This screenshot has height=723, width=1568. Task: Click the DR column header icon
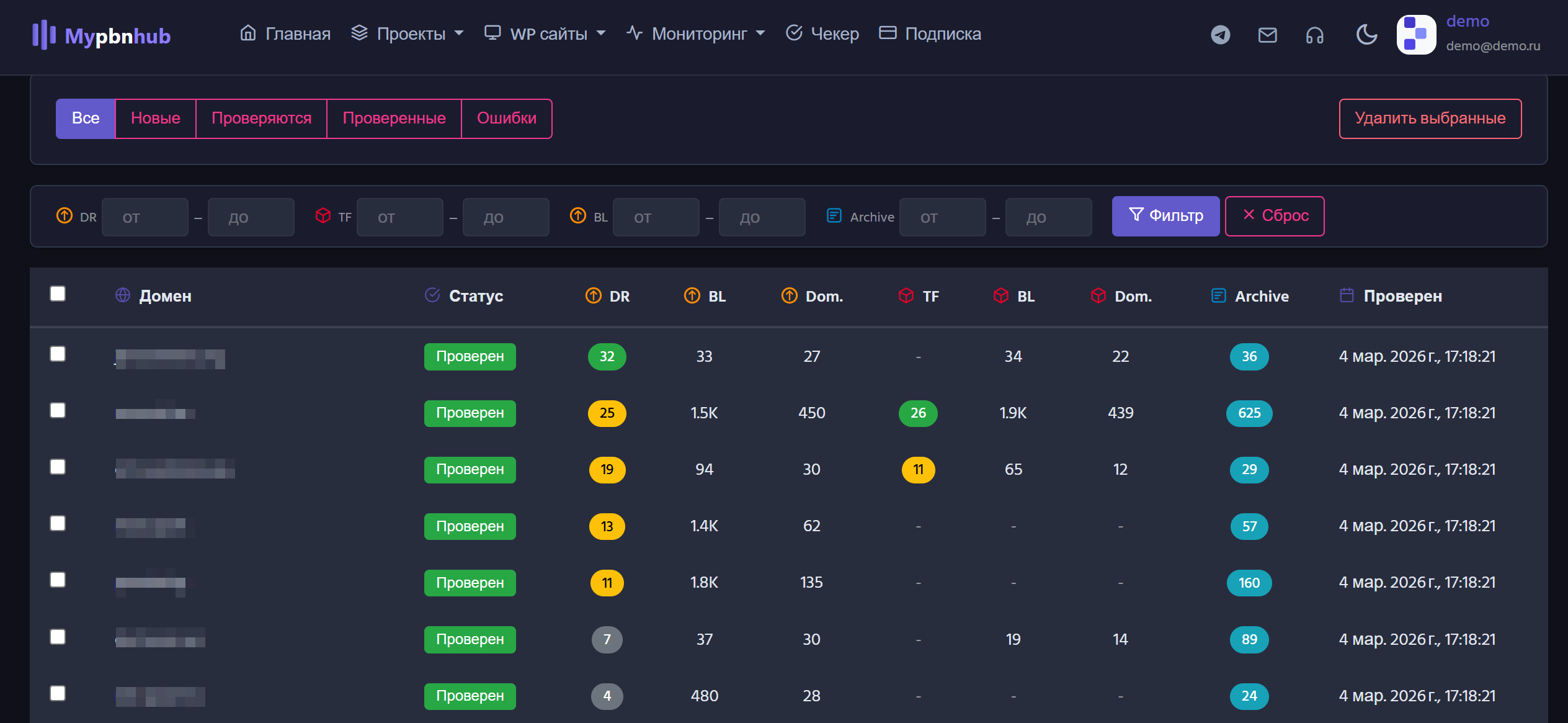[593, 296]
